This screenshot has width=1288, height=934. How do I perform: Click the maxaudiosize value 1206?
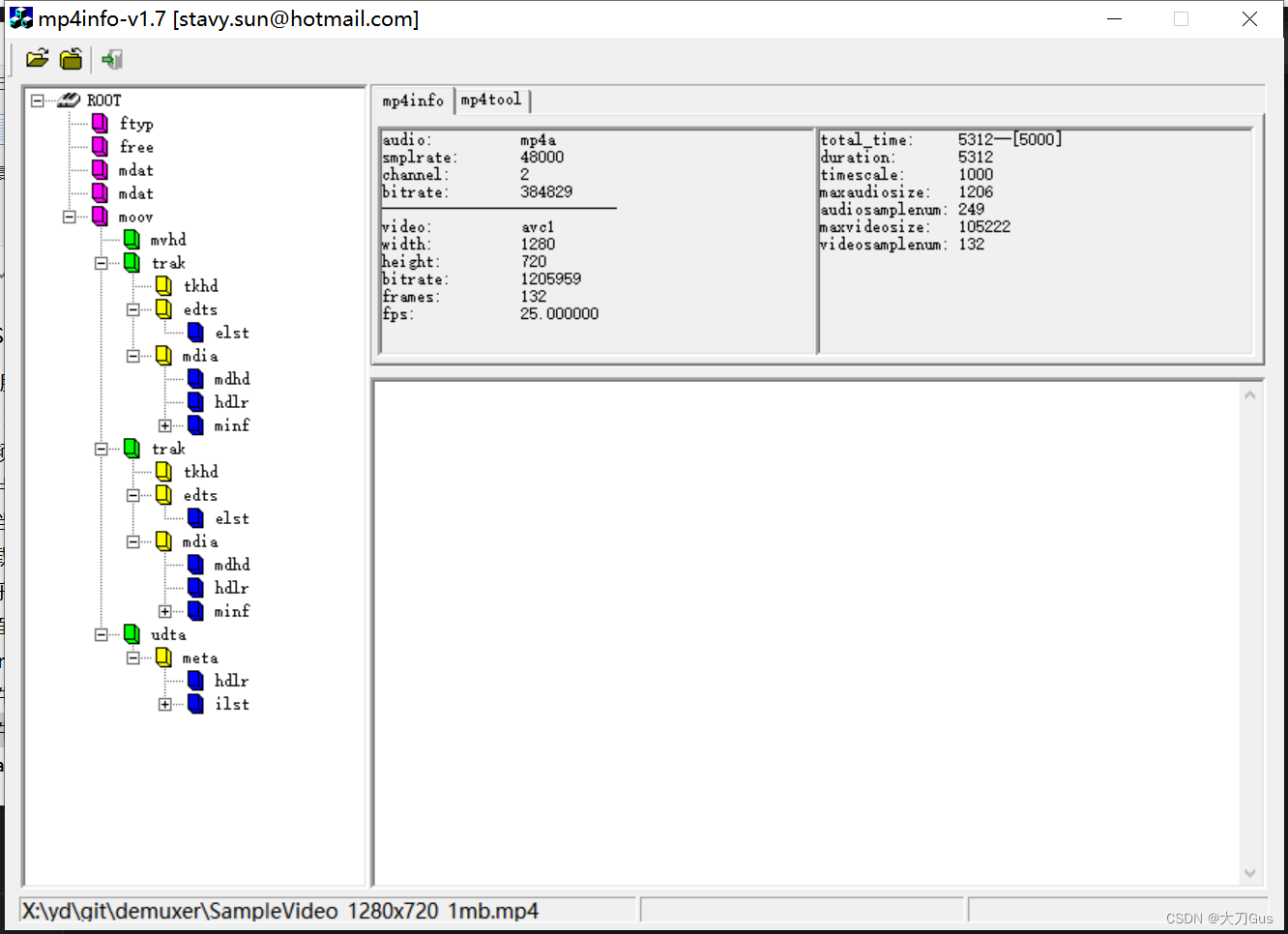pos(976,192)
